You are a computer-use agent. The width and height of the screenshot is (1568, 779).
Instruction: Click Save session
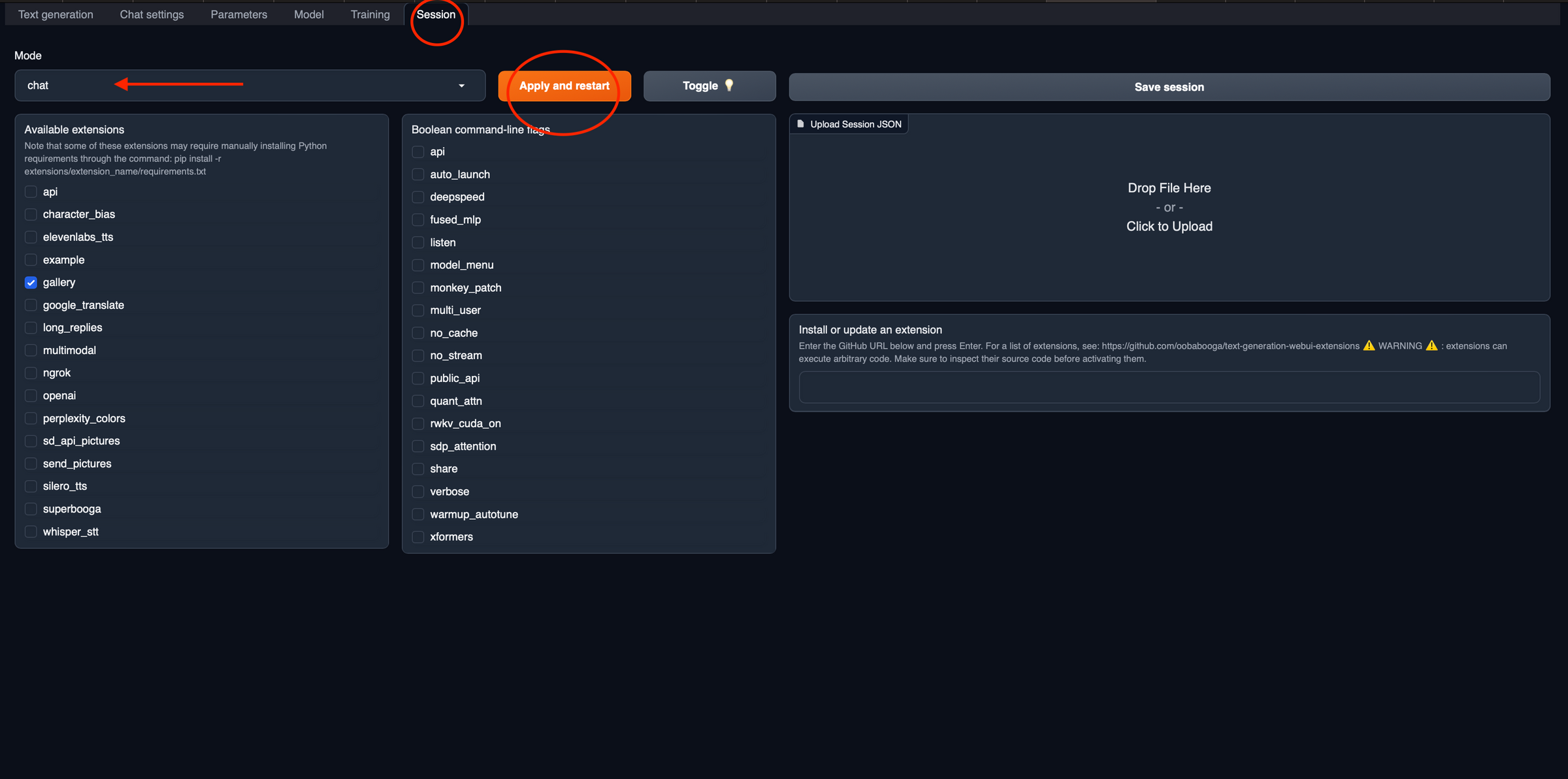[x=1169, y=86]
